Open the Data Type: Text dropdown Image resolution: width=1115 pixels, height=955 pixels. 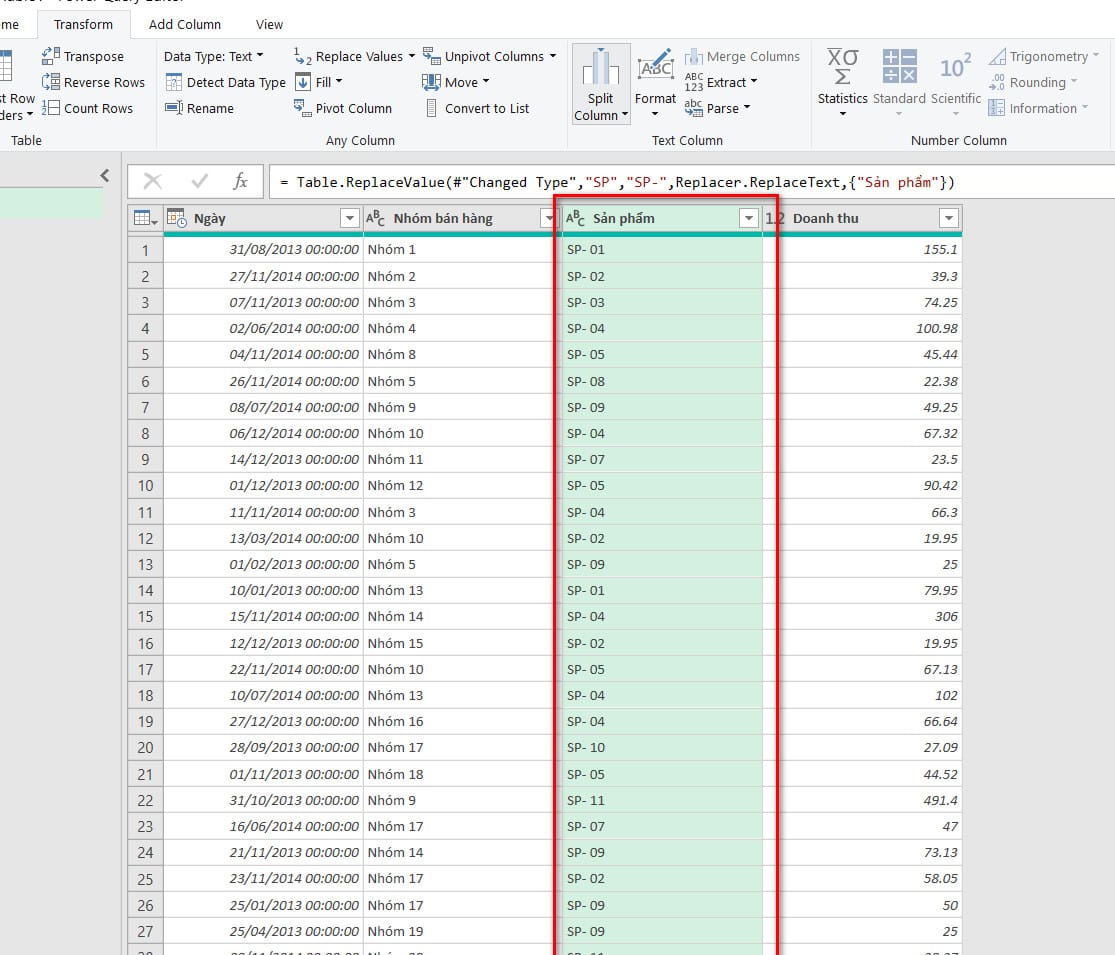tap(213, 57)
